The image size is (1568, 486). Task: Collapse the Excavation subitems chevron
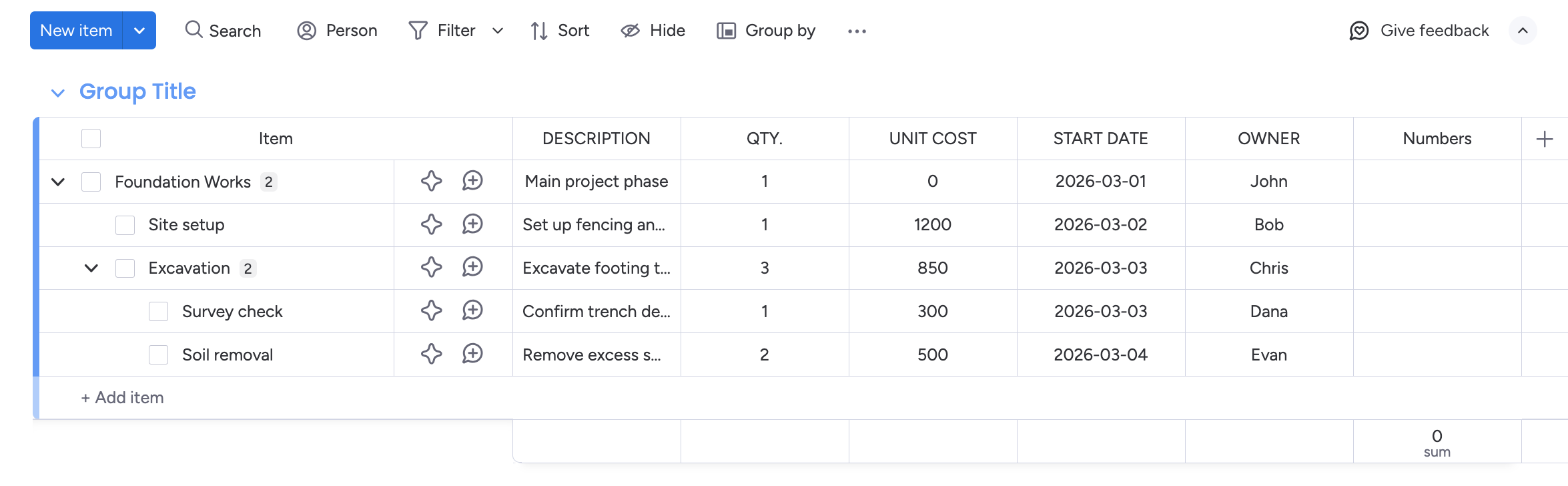[x=91, y=268]
